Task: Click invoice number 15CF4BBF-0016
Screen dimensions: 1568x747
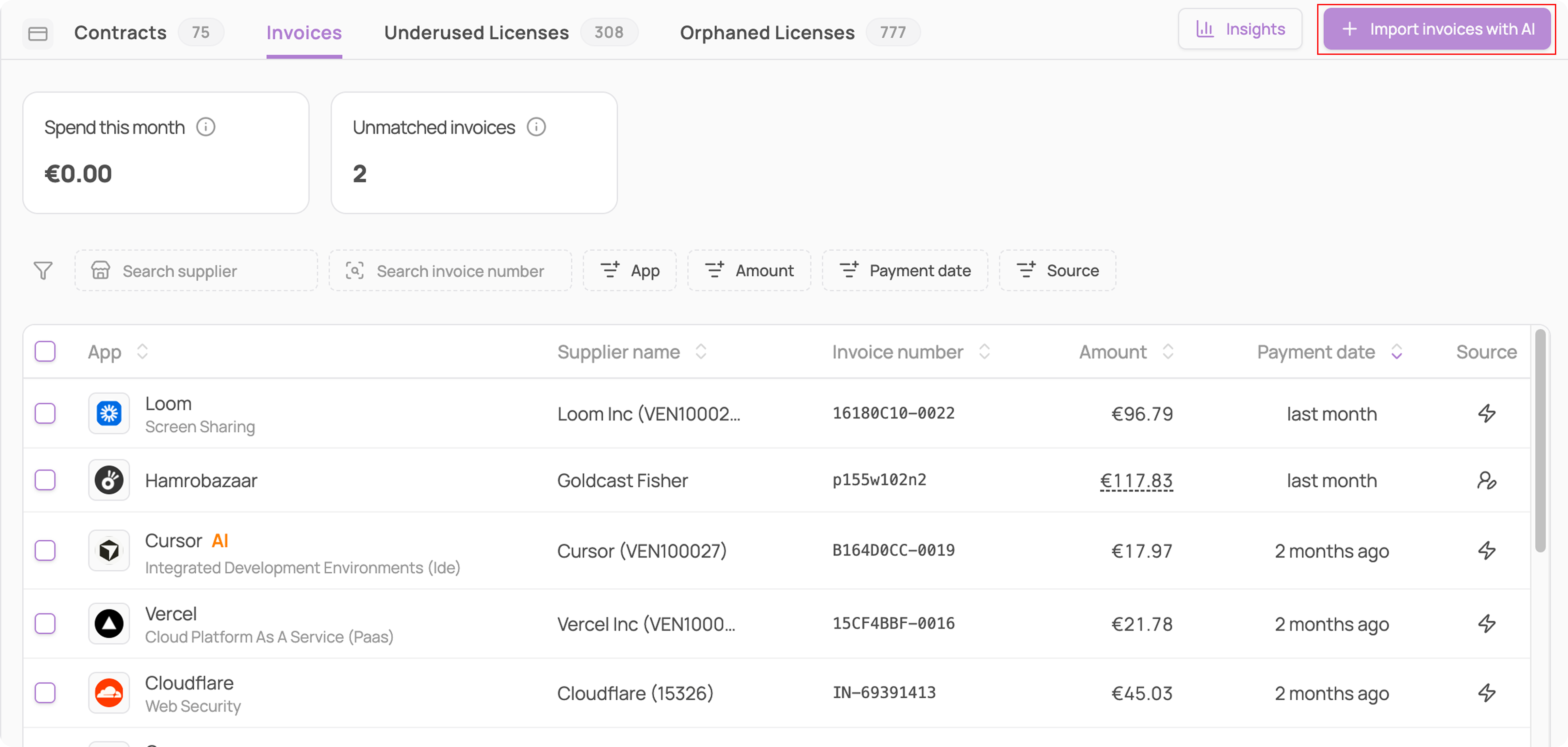Action: [893, 624]
